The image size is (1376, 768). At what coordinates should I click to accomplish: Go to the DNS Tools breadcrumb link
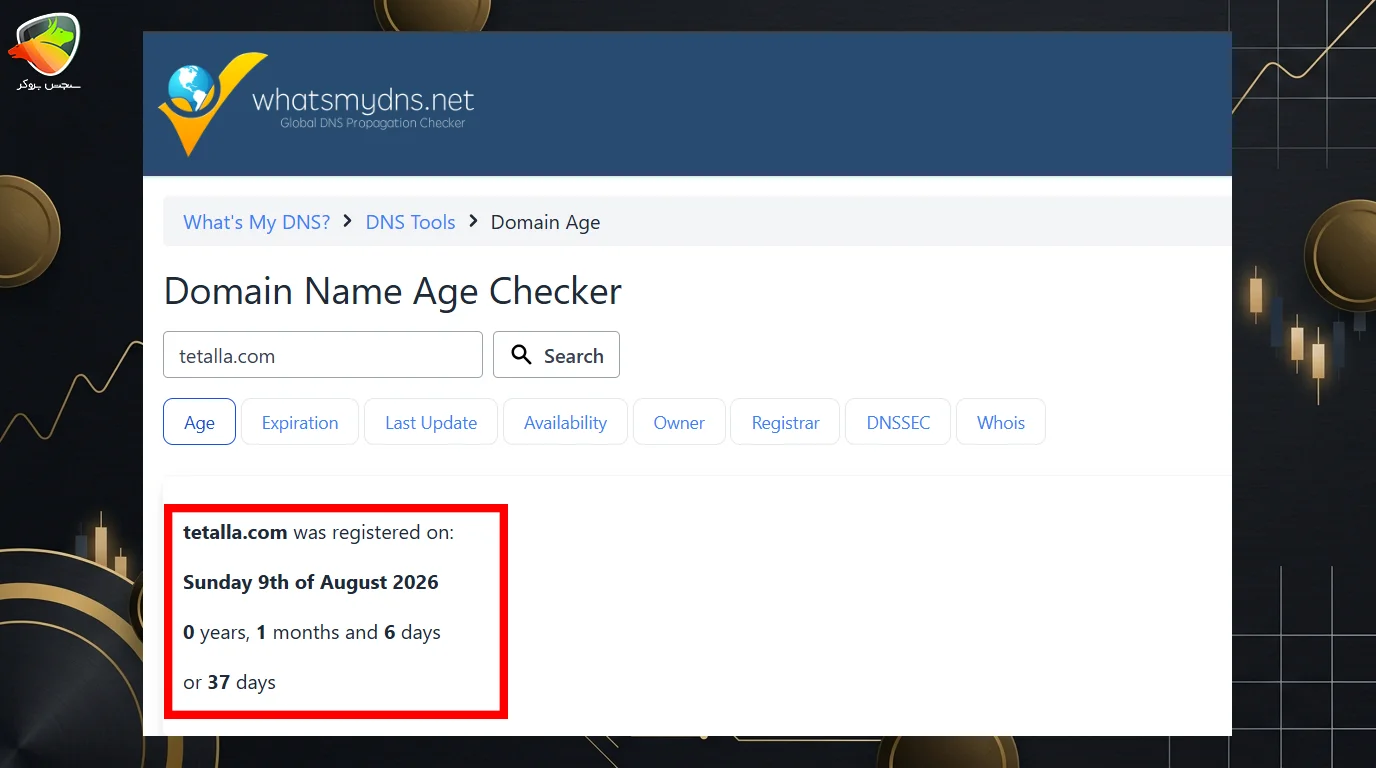410,222
